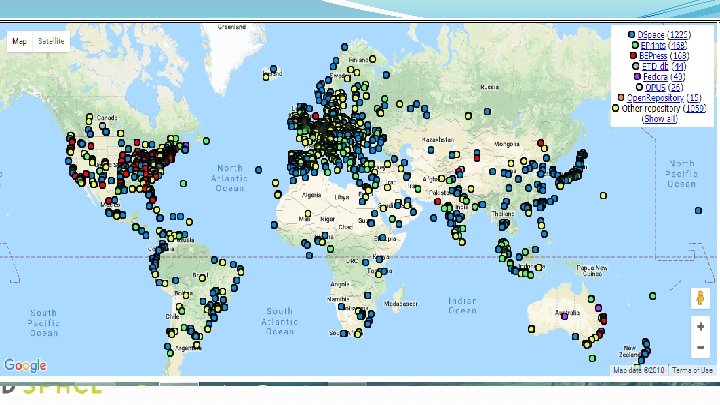Select the green marker in southern Argentina
720x405 pixels.
tap(170, 353)
